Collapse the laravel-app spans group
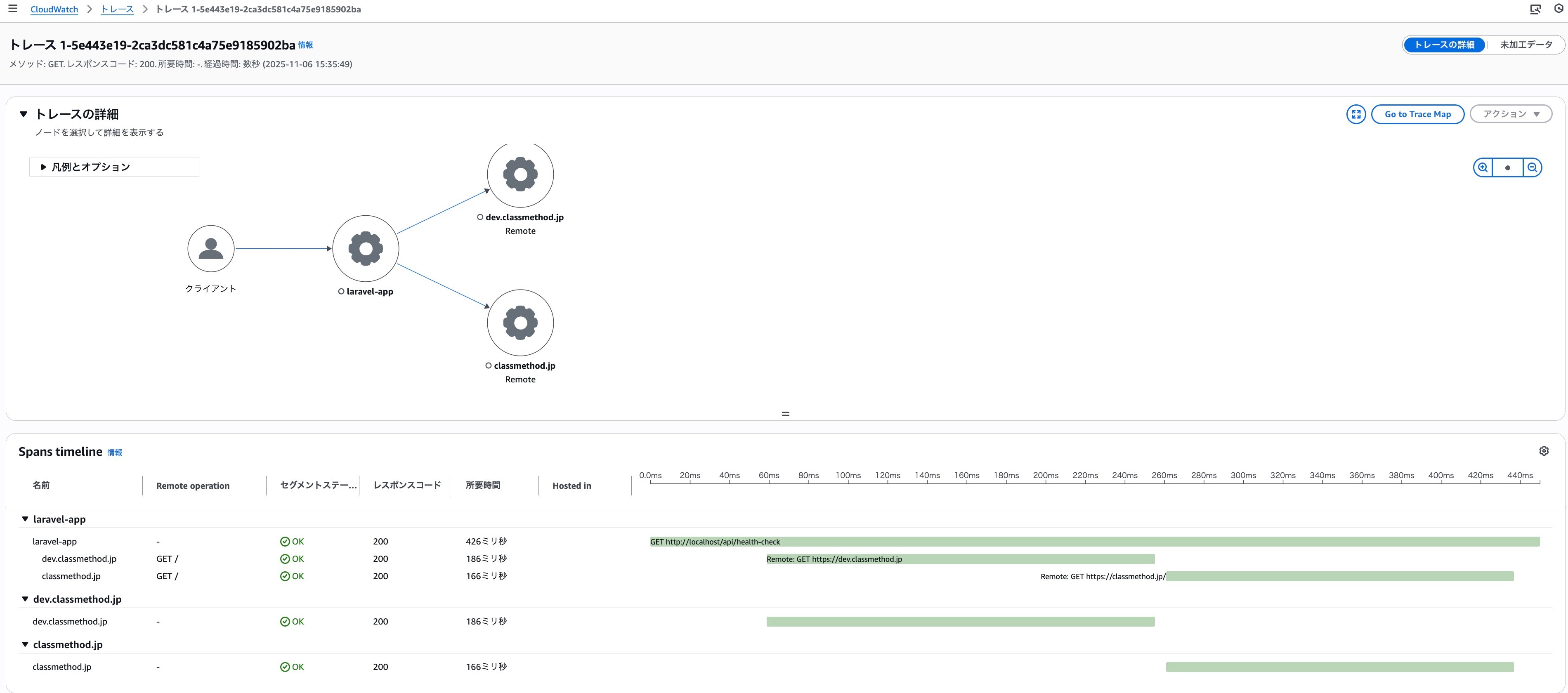Image resolution: width=1568 pixels, height=693 pixels. tap(25, 519)
